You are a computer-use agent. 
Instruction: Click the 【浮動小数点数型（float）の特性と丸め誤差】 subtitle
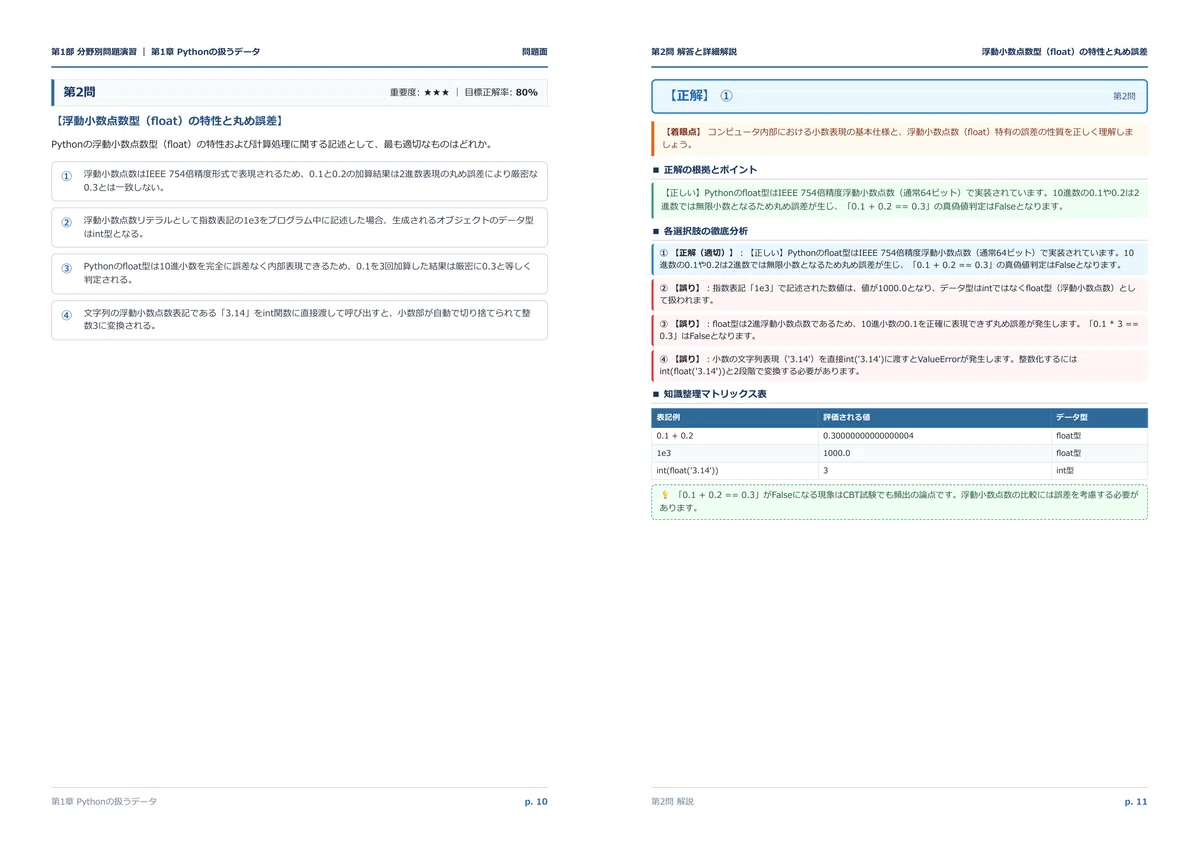click(169, 121)
